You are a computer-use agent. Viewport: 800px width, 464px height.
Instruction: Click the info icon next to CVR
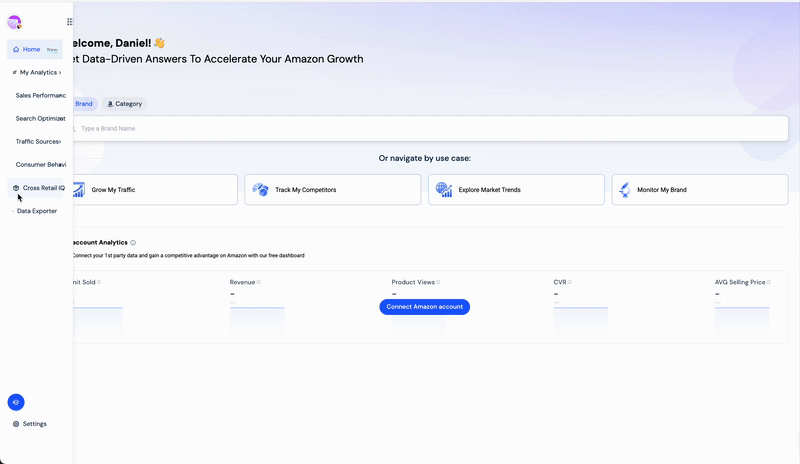[x=571, y=283]
